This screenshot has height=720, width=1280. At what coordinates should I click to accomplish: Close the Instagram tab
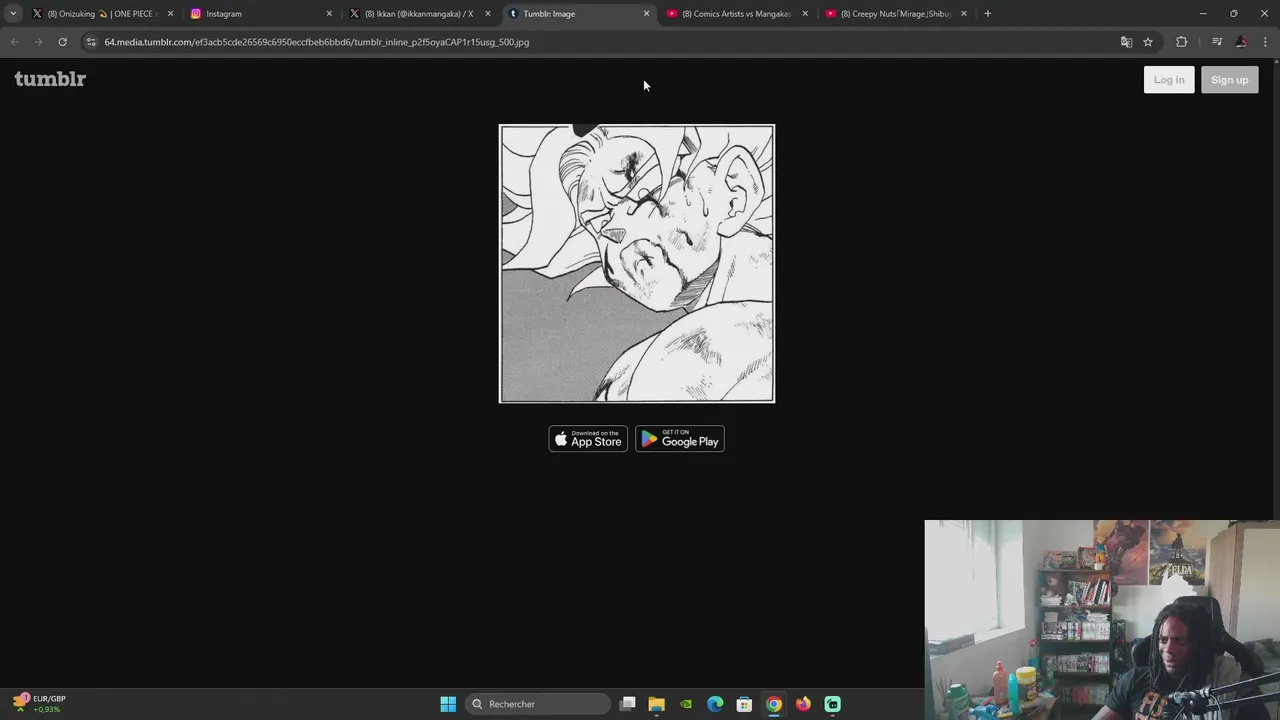point(329,14)
